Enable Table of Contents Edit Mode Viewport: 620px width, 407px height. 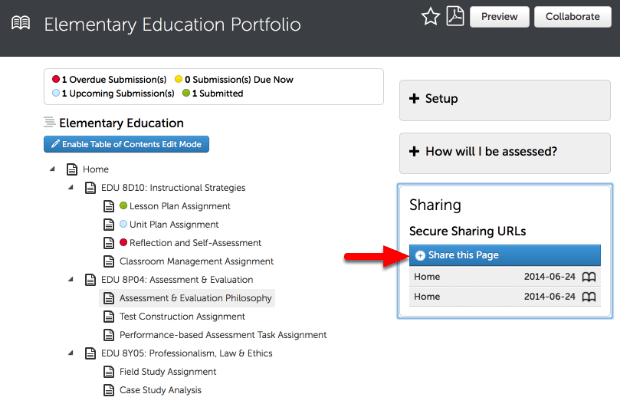tap(126, 145)
